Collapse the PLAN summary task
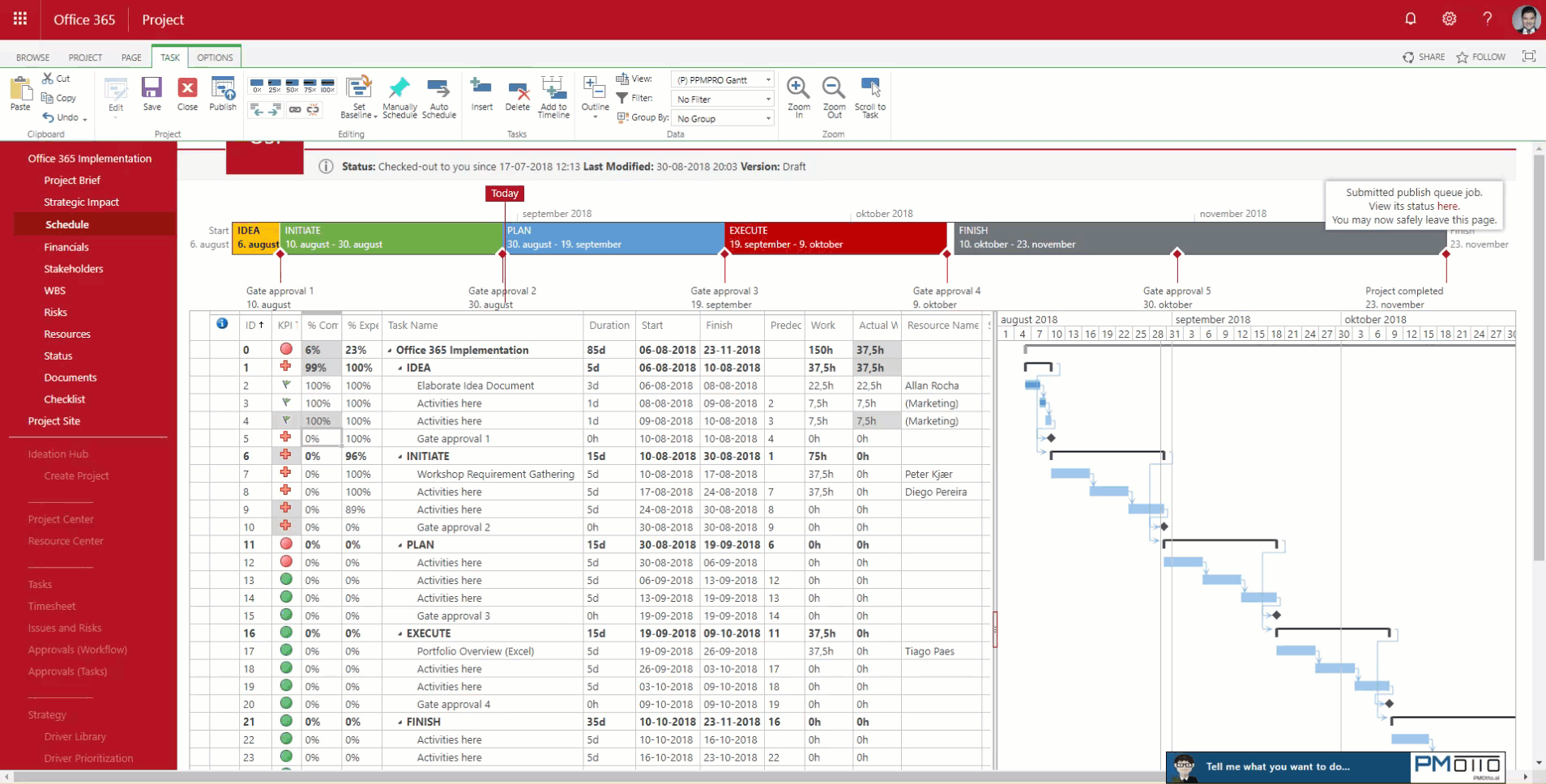The width and height of the screenshot is (1546, 784). 400,545
